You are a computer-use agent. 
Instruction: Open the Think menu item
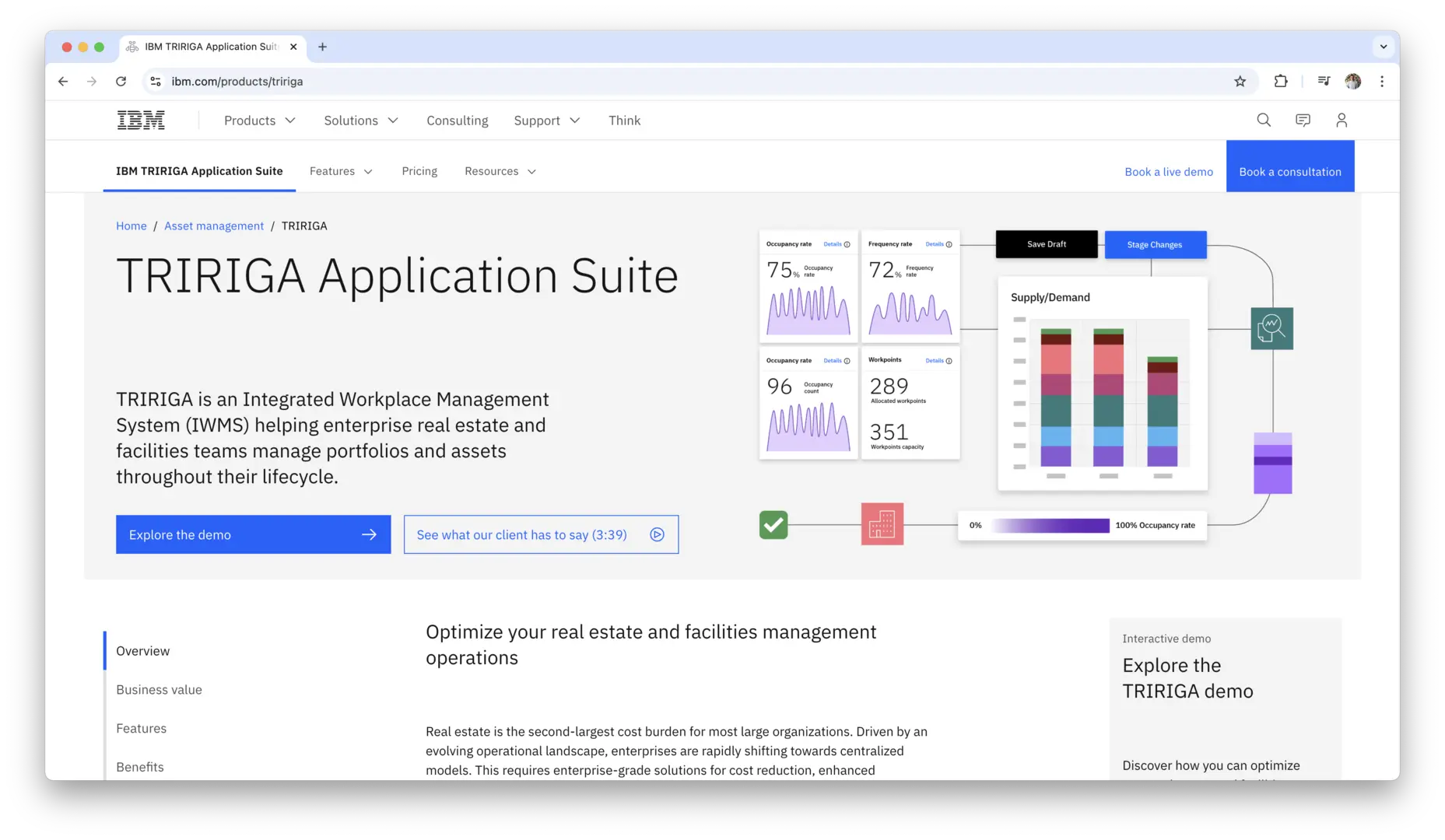click(625, 121)
